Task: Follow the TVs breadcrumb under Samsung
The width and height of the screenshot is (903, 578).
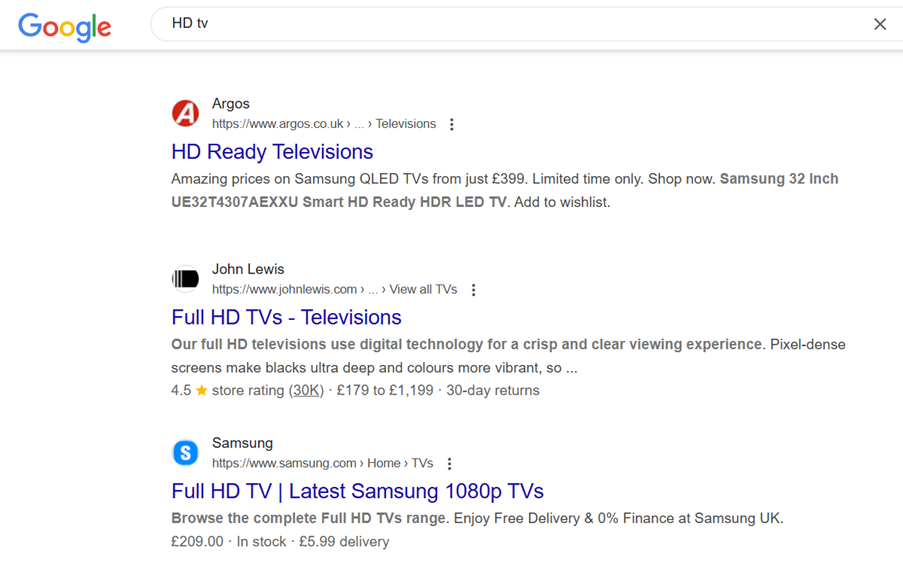Action: click(x=421, y=463)
